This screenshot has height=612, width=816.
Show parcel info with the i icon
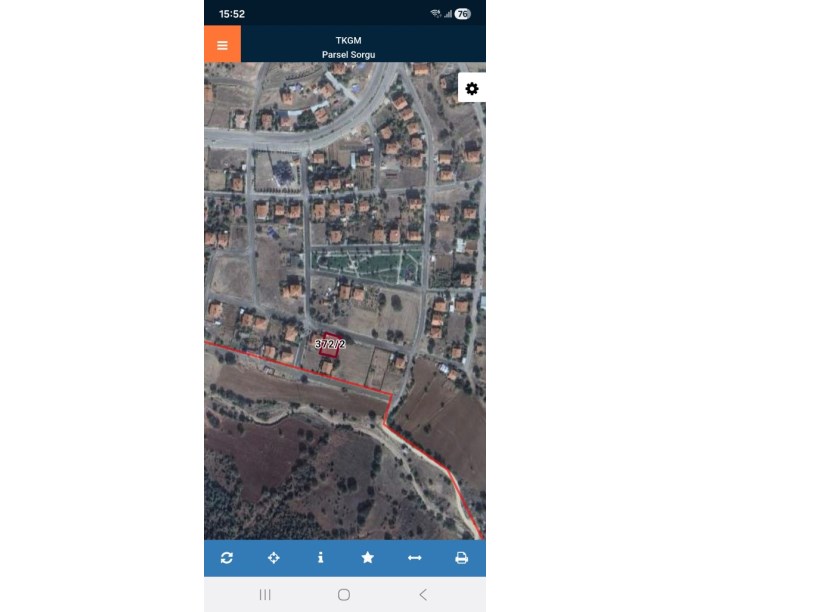click(321, 558)
